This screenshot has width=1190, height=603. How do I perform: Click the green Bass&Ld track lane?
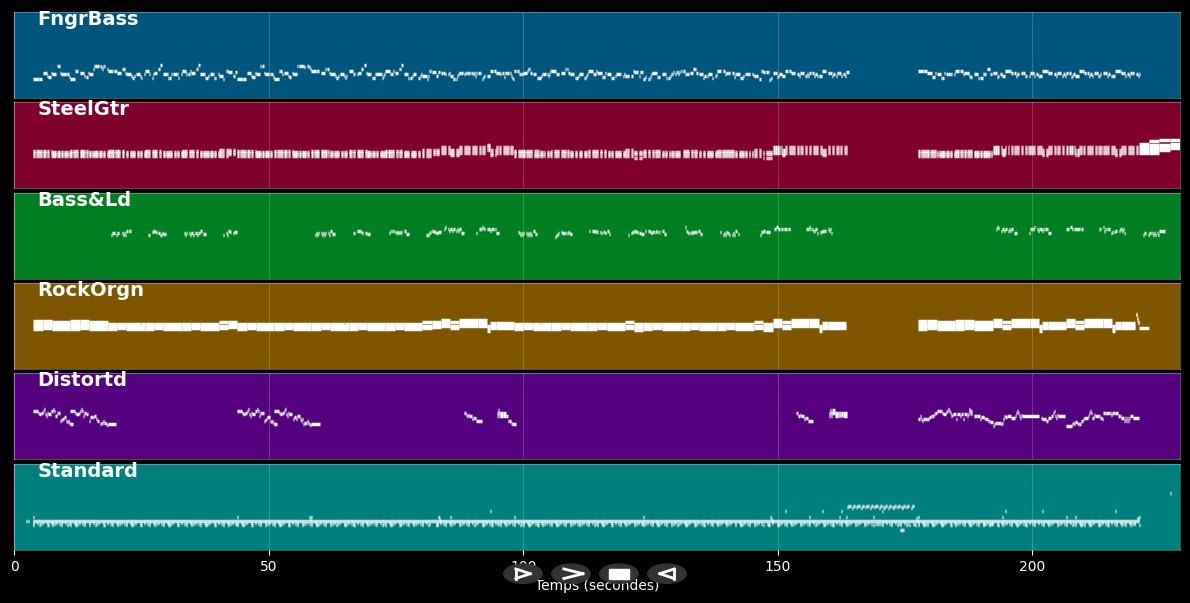tap(600, 258)
